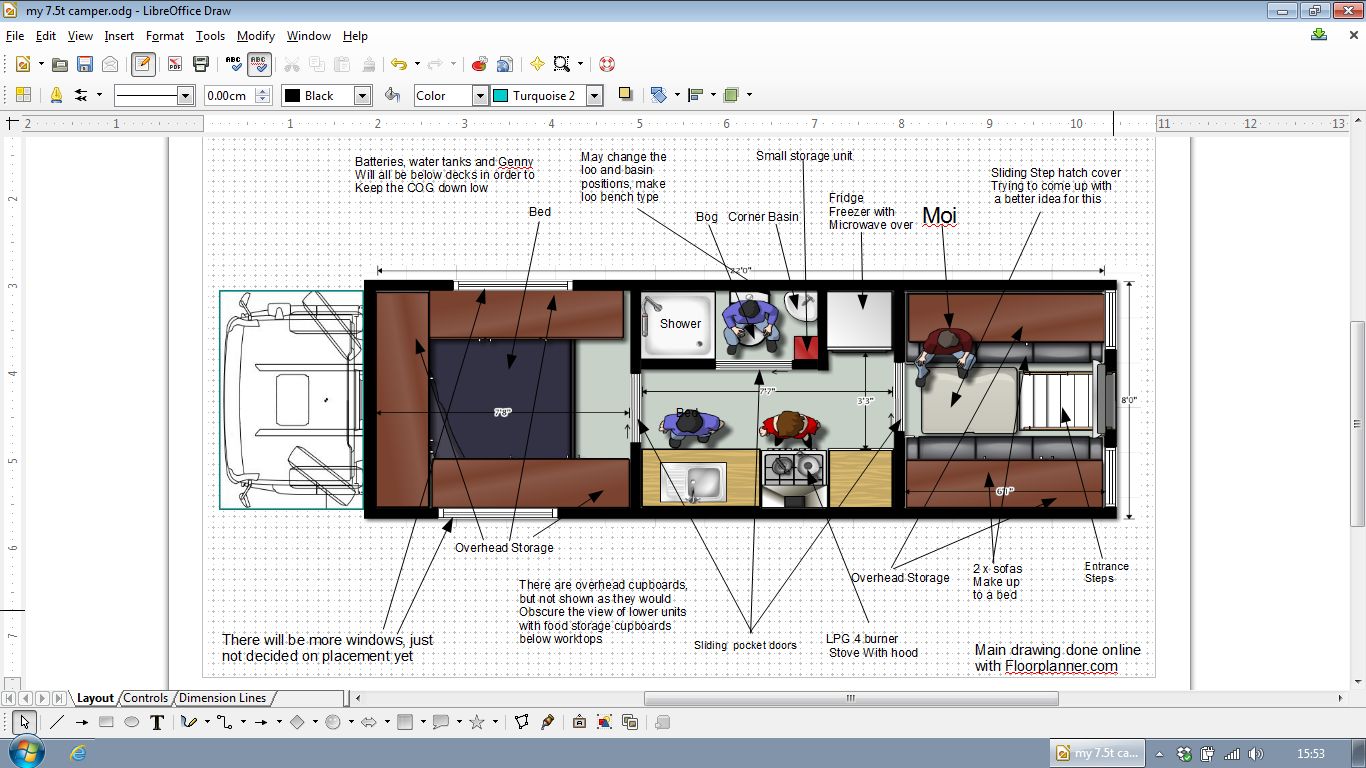The width and height of the screenshot is (1366, 768).
Task: Open the Insert menu
Action: click(119, 36)
